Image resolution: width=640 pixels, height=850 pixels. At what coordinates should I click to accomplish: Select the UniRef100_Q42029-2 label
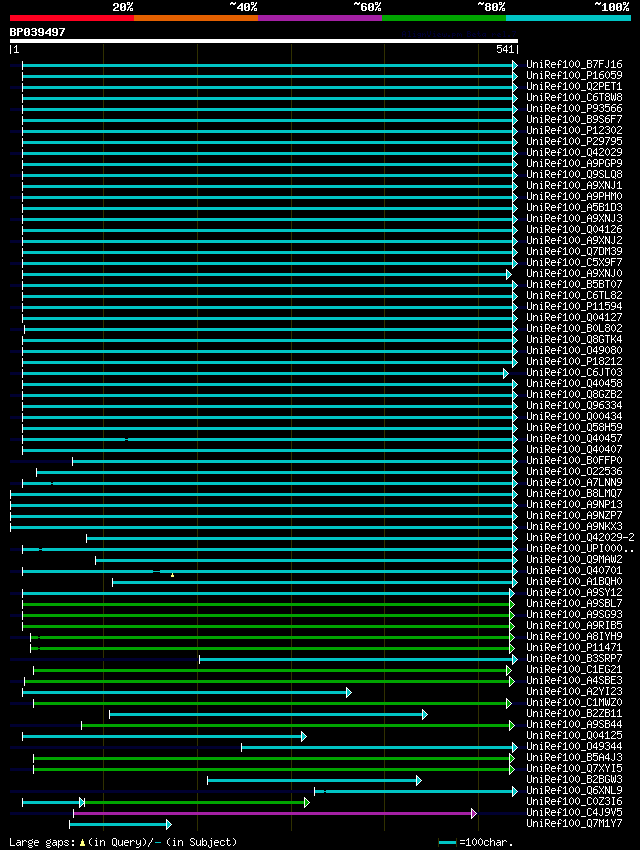pyautogui.click(x=580, y=537)
